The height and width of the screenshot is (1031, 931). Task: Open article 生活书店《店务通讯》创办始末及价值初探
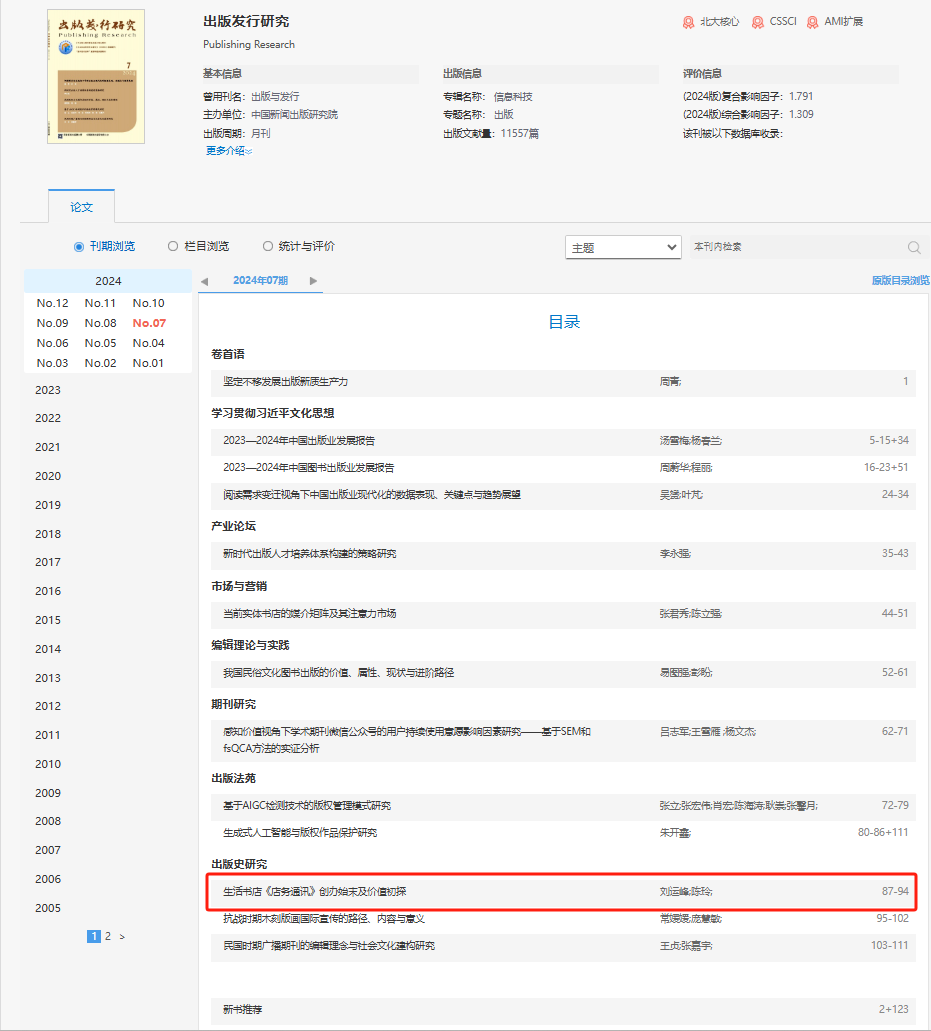pos(314,891)
